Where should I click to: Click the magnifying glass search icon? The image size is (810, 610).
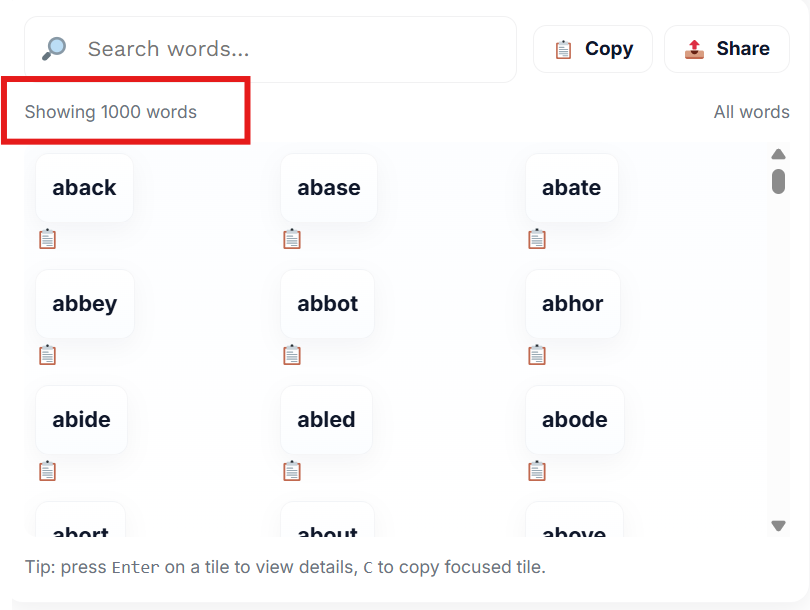(54, 49)
